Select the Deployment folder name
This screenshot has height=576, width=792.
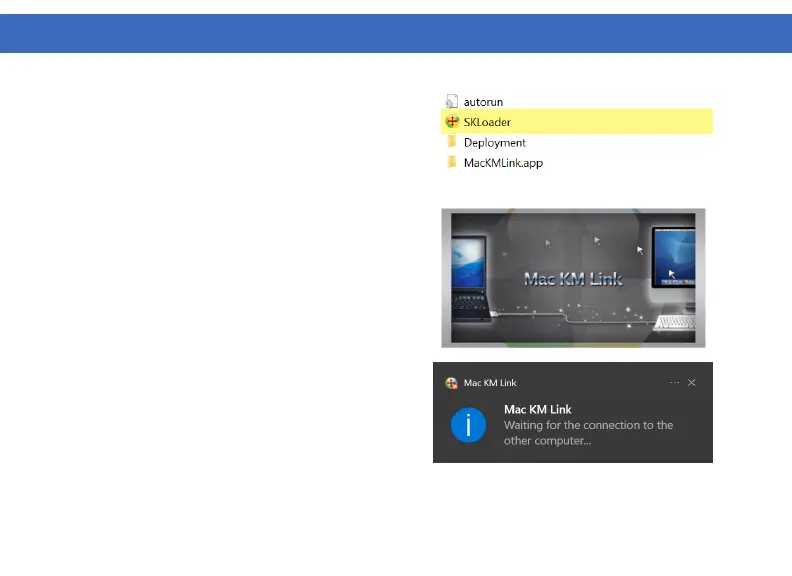[x=494, y=142]
